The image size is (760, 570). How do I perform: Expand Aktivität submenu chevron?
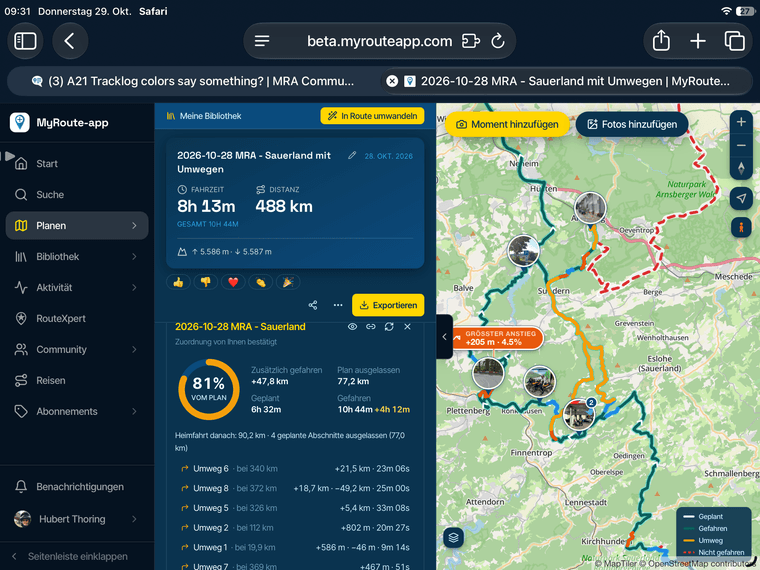pyautogui.click(x=134, y=288)
